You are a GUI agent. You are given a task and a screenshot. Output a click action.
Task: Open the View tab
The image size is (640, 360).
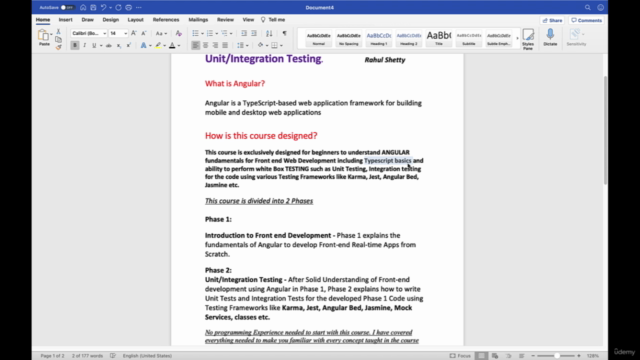(248, 20)
